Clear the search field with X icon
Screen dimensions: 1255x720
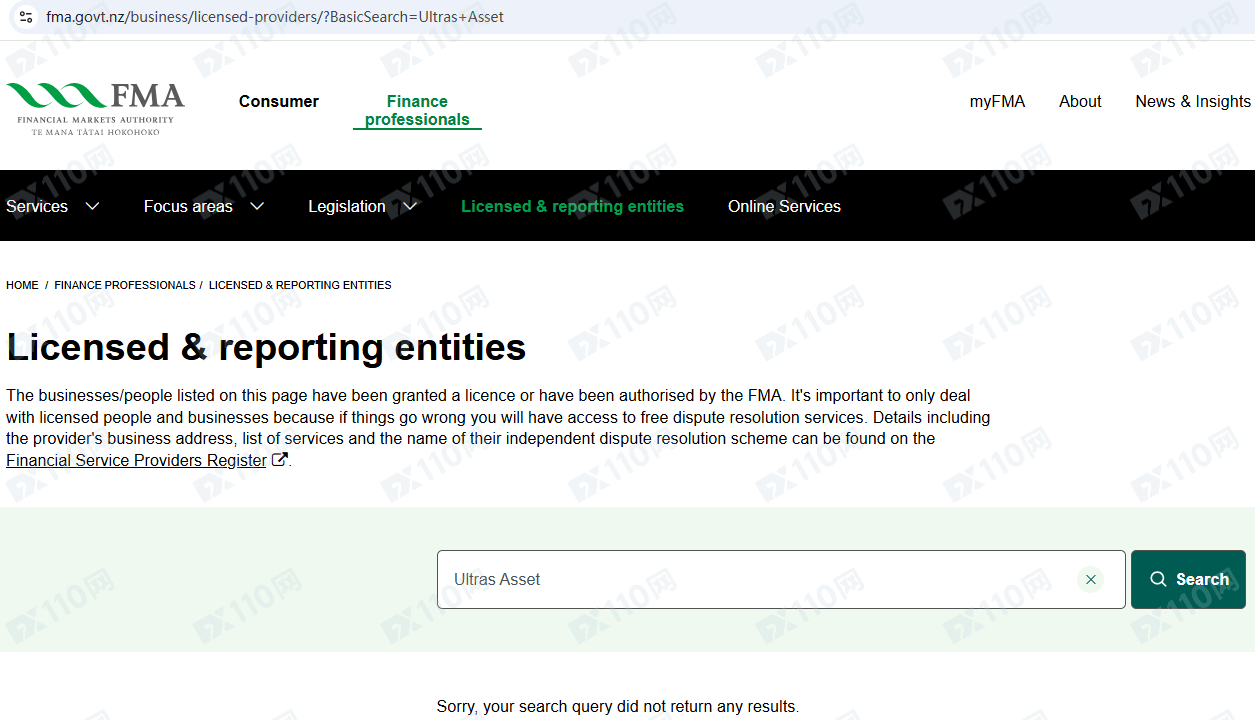pyautogui.click(x=1090, y=580)
